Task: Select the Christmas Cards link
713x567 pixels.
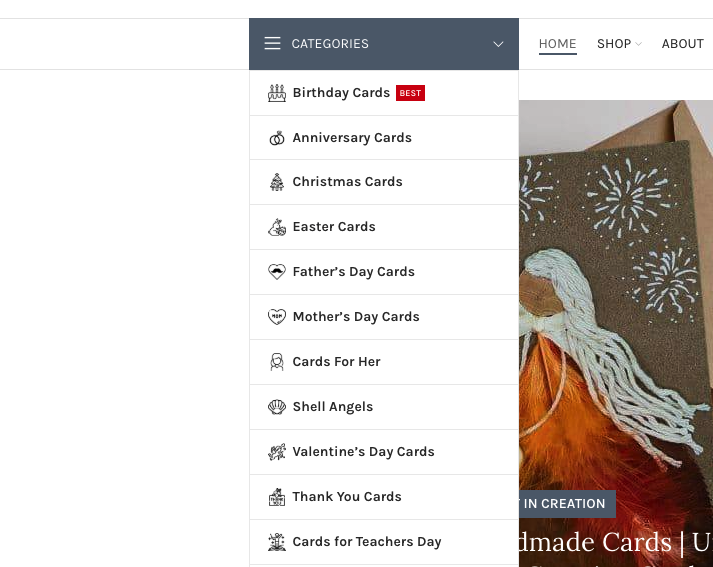Action: [347, 182]
